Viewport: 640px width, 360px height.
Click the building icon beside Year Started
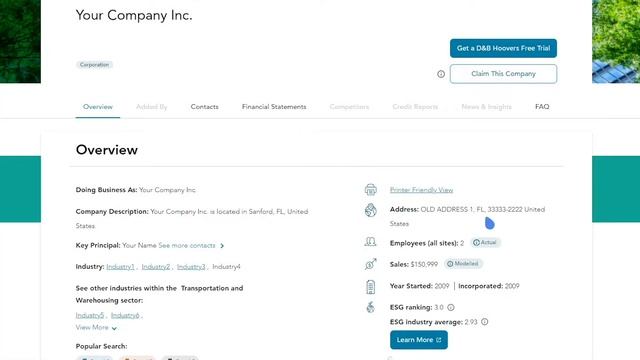point(371,287)
